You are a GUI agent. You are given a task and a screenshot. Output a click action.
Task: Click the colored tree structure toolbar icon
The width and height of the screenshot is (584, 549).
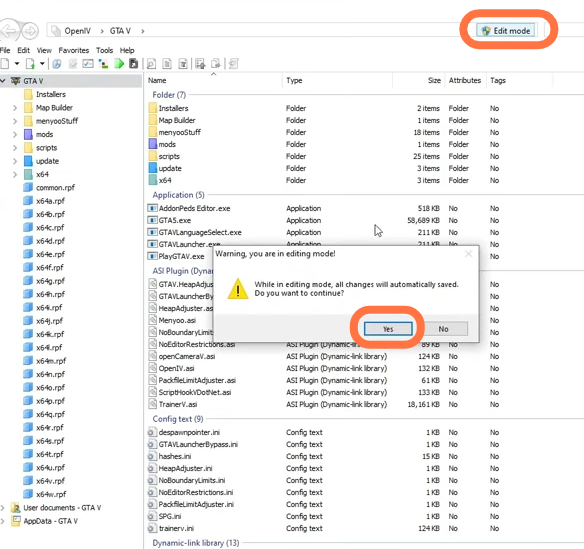tap(103, 64)
